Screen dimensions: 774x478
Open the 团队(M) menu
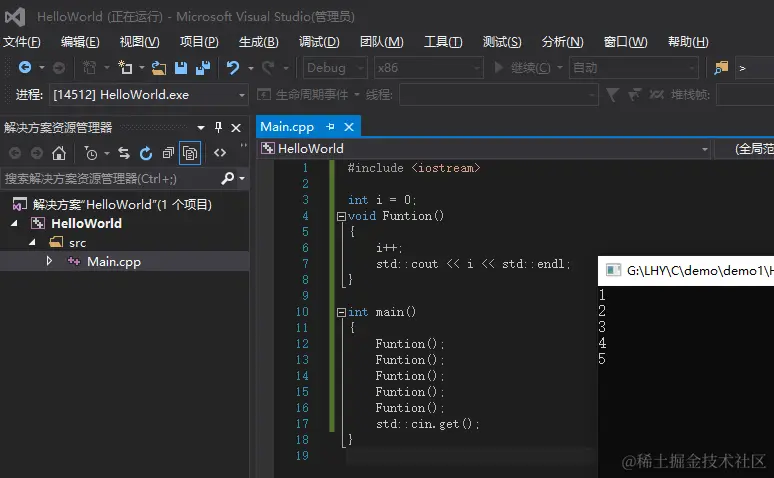click(x=382, y=42)
